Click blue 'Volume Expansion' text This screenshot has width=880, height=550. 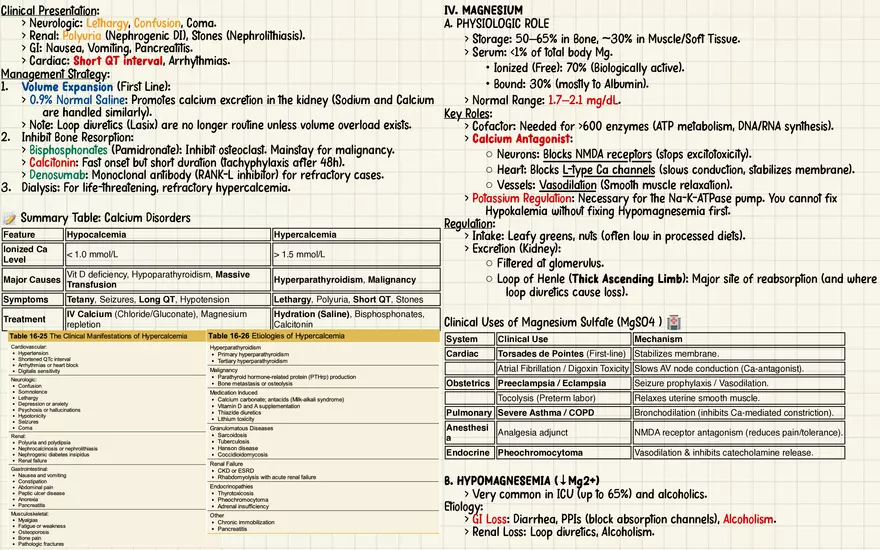[x=67, y=87]
